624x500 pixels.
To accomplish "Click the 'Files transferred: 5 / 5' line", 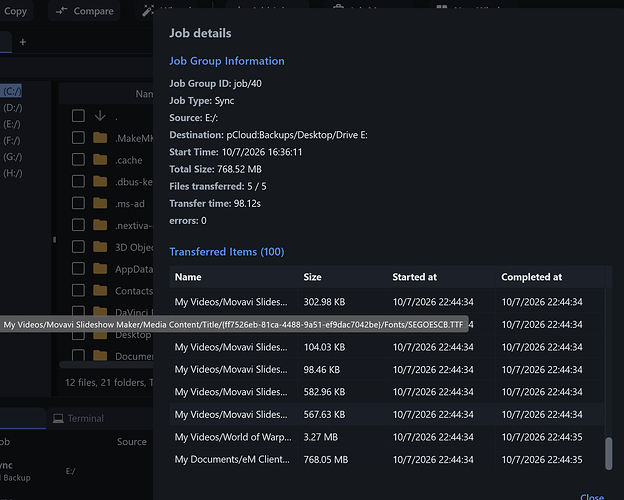I will point(218,186).
